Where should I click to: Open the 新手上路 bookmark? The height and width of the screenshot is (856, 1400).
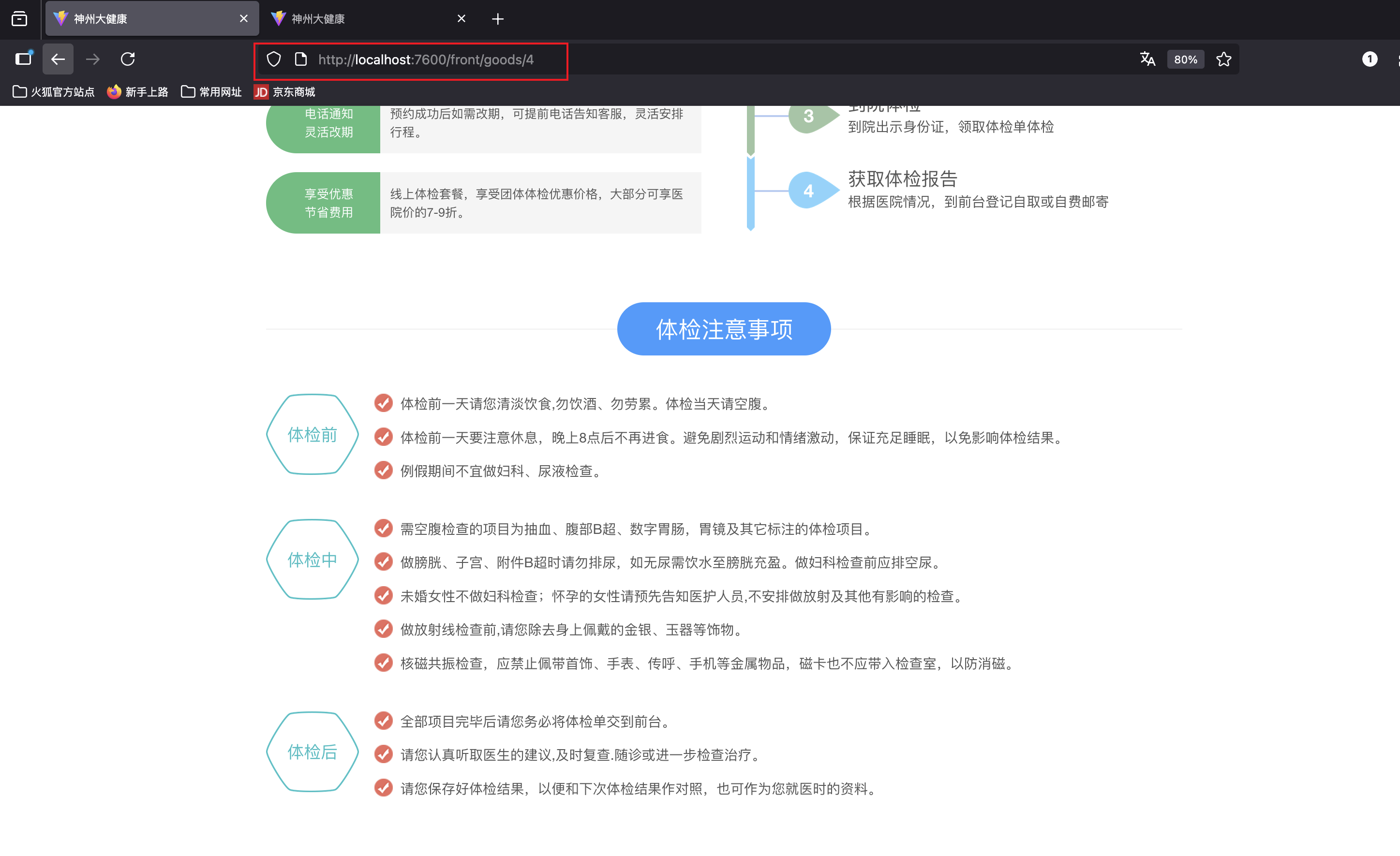[x=137, y=91]
